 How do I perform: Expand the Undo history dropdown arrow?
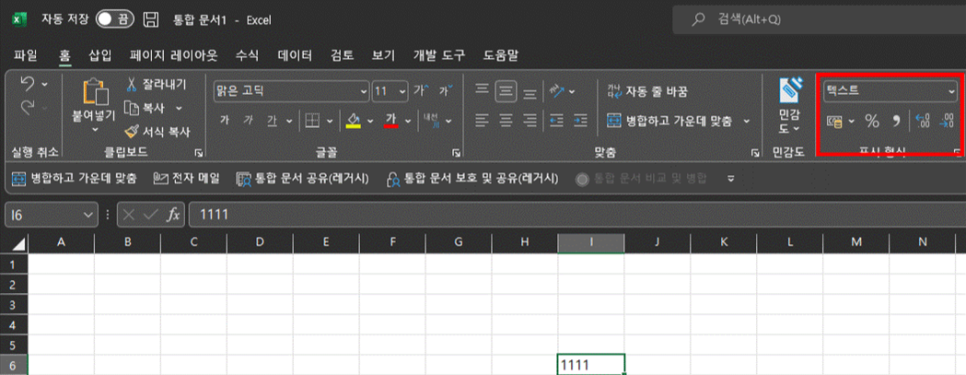point(44,84)
